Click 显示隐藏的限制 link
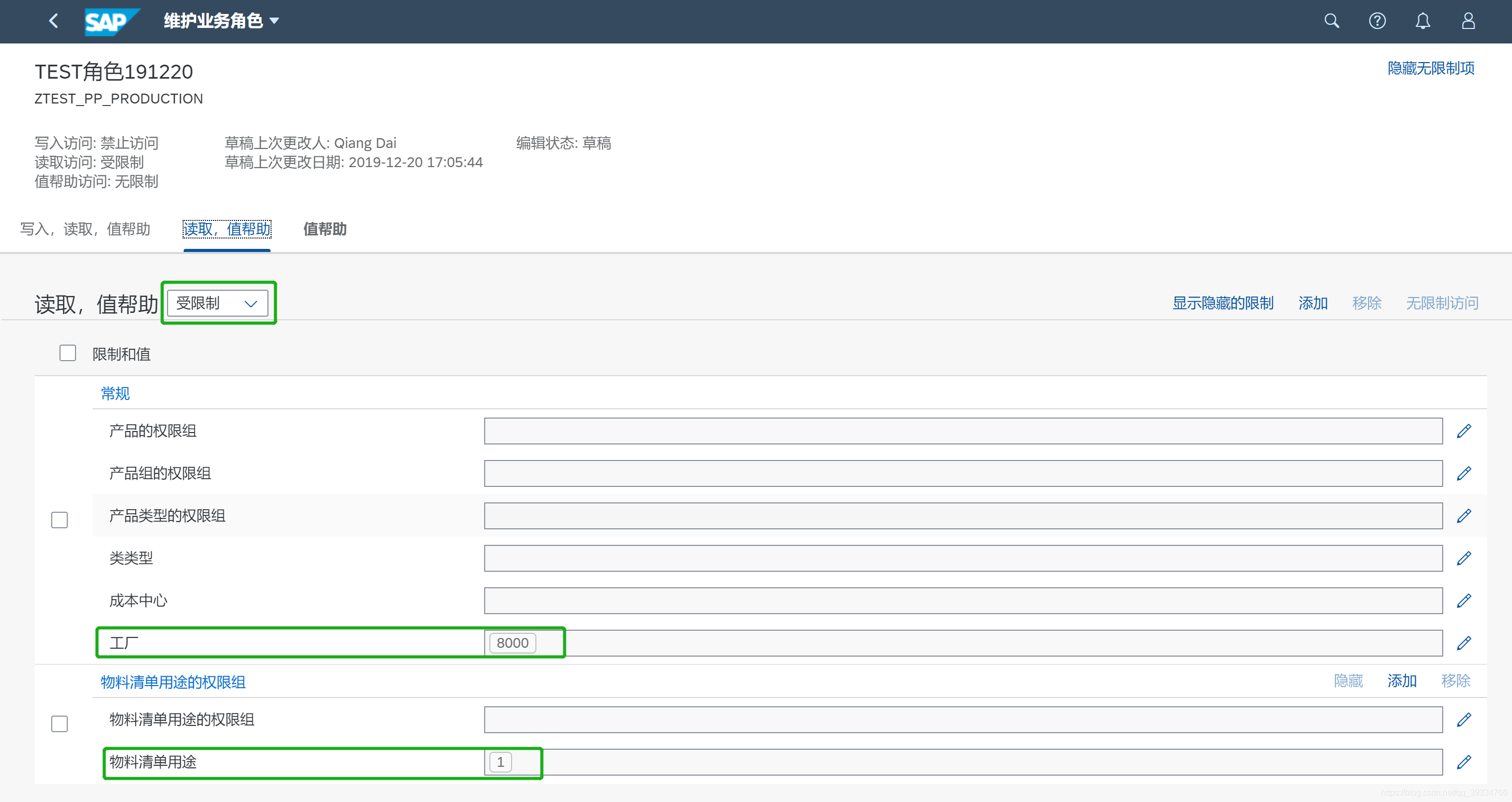This screenshot has width=1512, height=802. pyautogui.click(x=1223, y=303)
